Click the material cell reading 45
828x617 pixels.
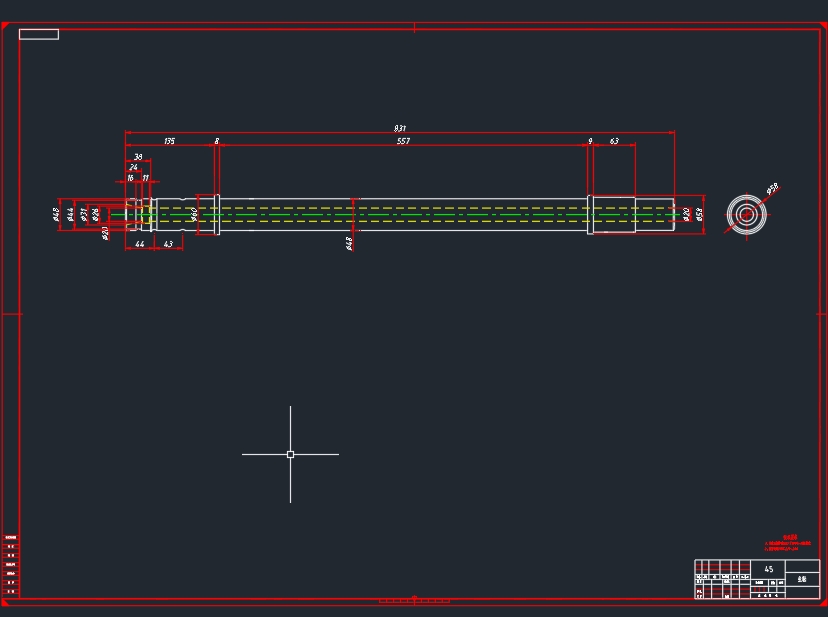click(768, 569)
